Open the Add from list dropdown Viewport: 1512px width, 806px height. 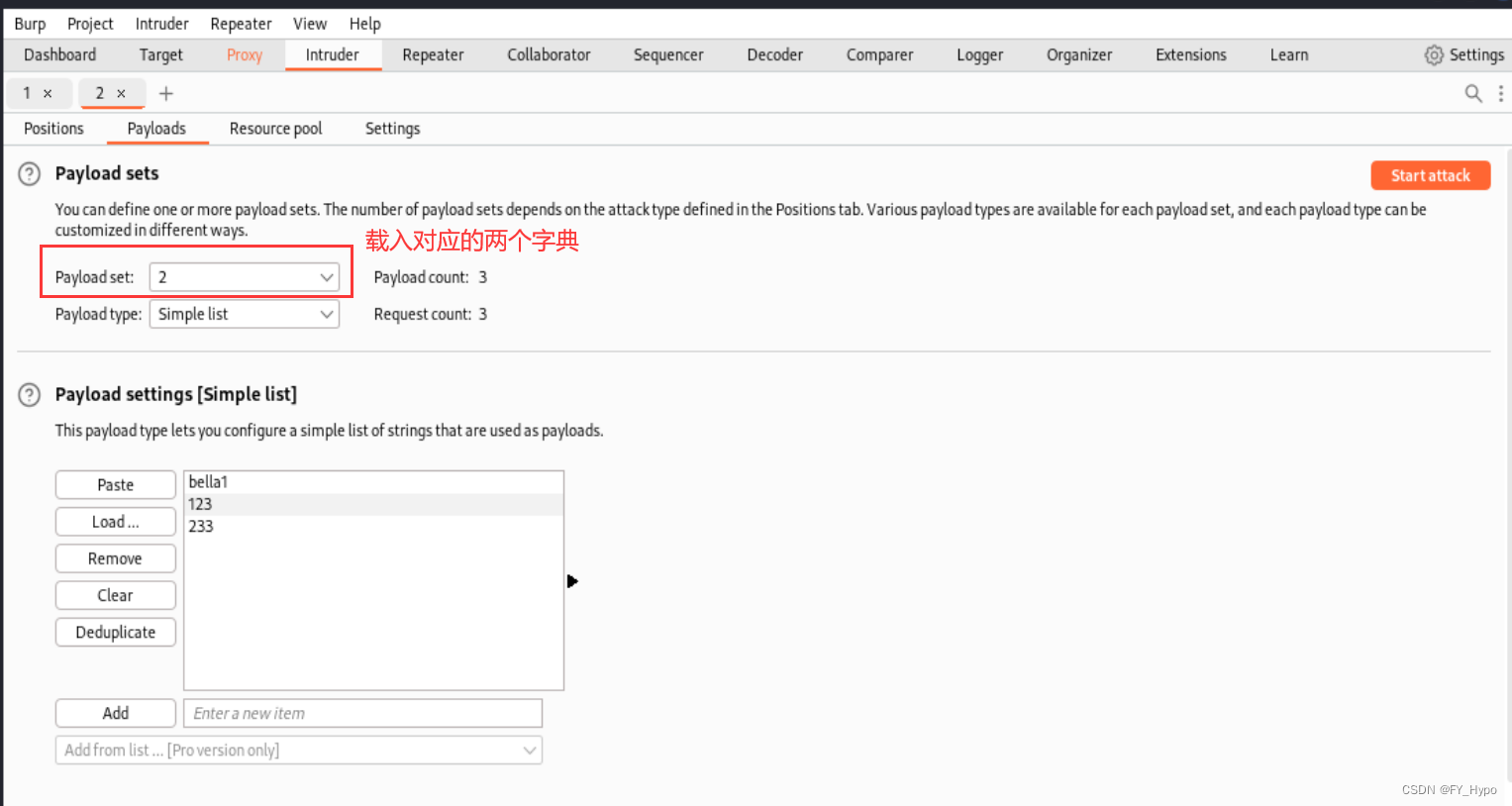298,750
